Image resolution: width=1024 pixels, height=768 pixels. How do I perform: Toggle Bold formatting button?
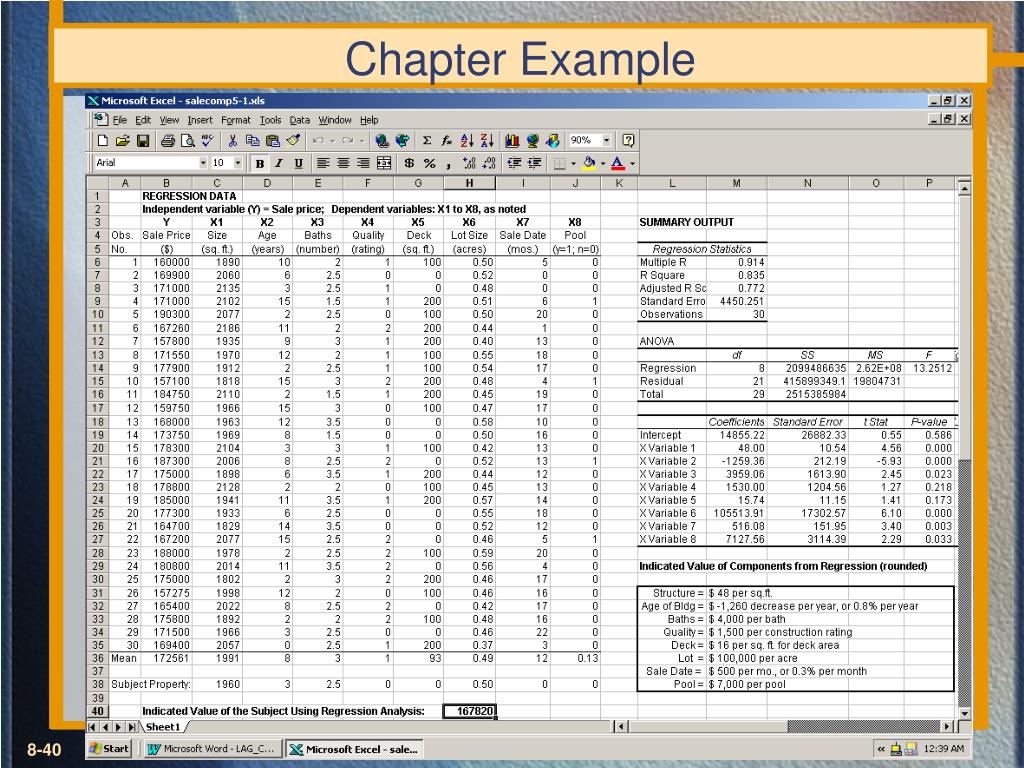(x=259, y=163)
